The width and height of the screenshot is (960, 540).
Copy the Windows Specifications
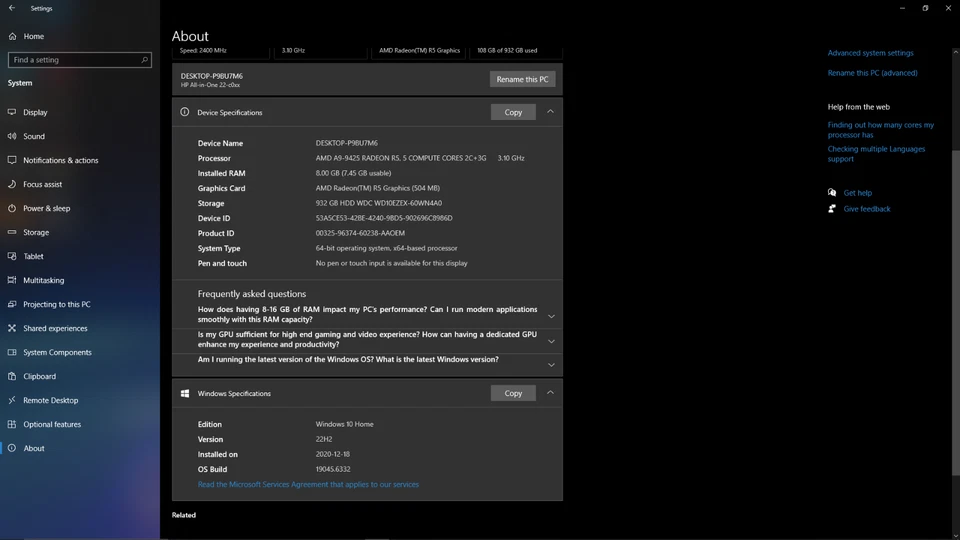[513, 393]
